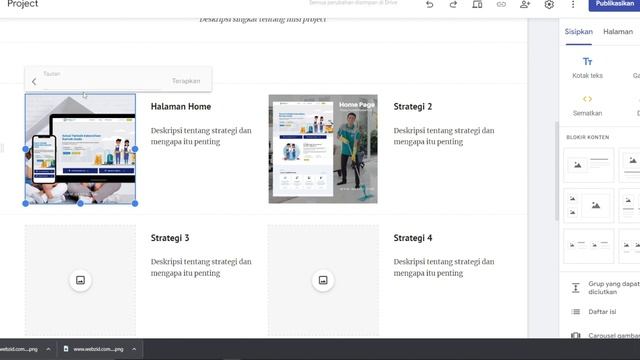Expand options for first webzid.com download

click(48, 349)
